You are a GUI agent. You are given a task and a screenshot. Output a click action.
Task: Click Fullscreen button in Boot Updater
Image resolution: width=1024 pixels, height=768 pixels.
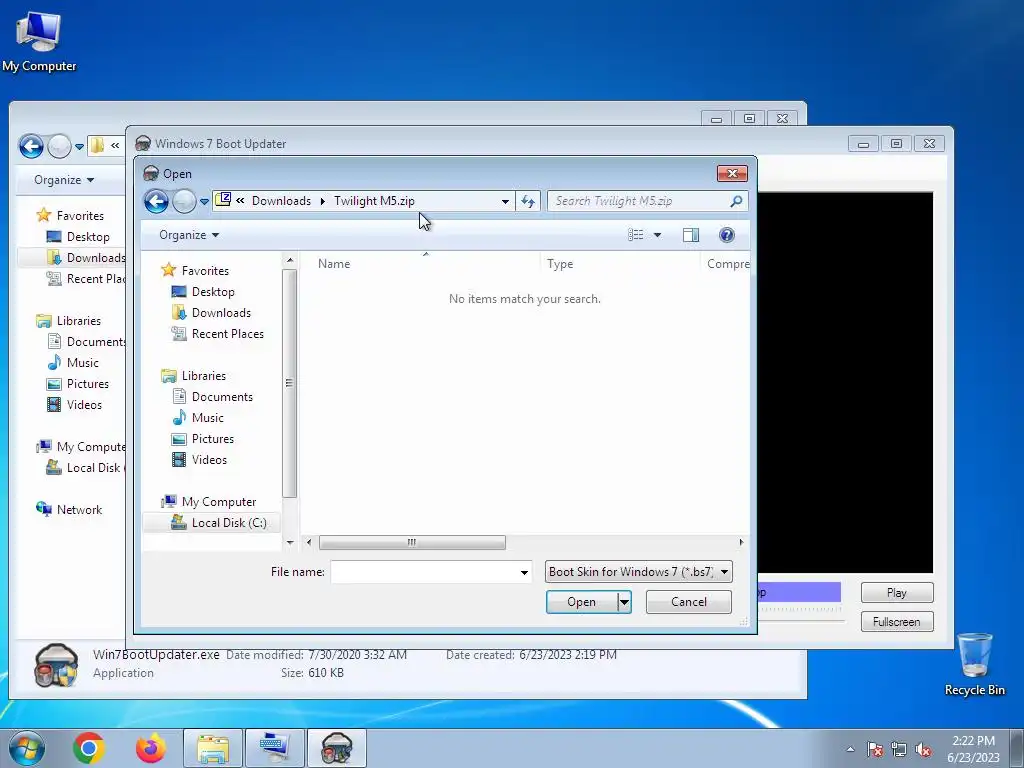[x=897, y=622]
